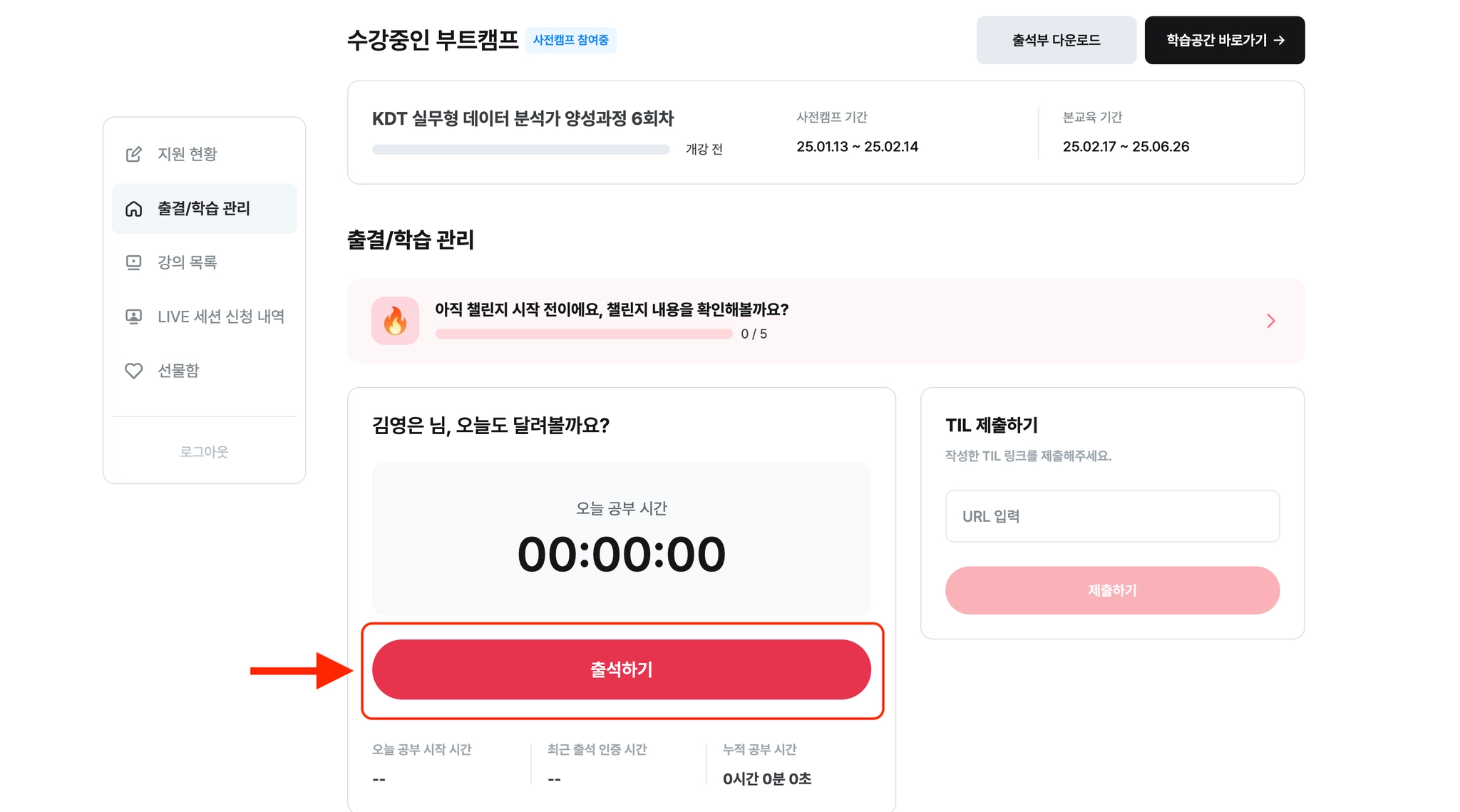This screenshot has height=812, width=1460.
Task: Click the home icon for 출결/학습 관리
Action: click(133, 208)
